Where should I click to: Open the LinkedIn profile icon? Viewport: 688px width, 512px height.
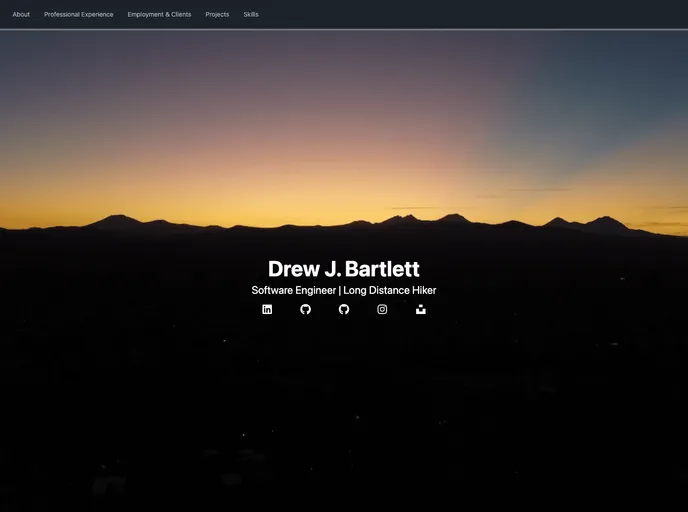pyautogui.click(x=267, y=309)
